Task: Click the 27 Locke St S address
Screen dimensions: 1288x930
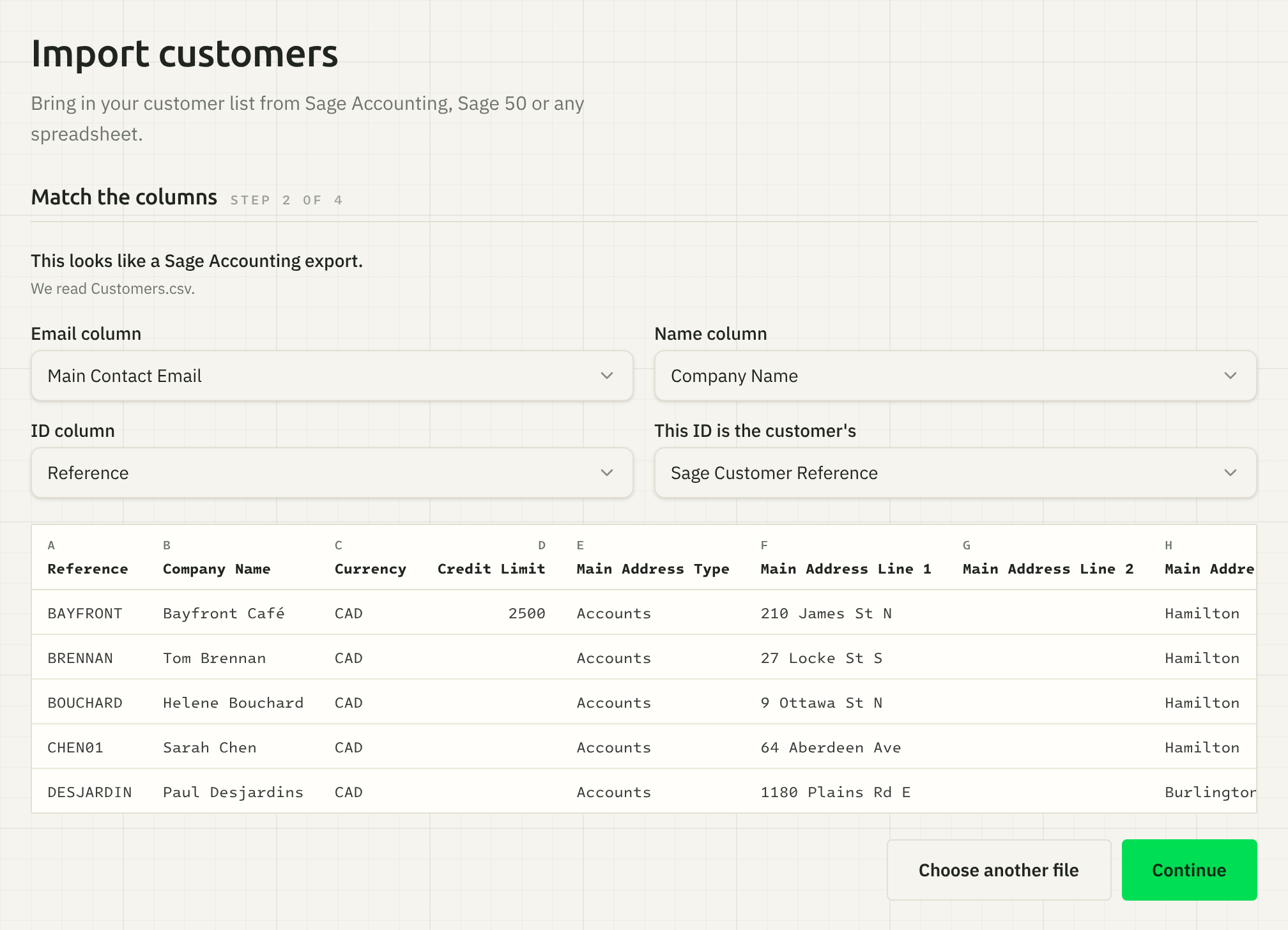Action: pyautogui.click(x=822, y=658)
